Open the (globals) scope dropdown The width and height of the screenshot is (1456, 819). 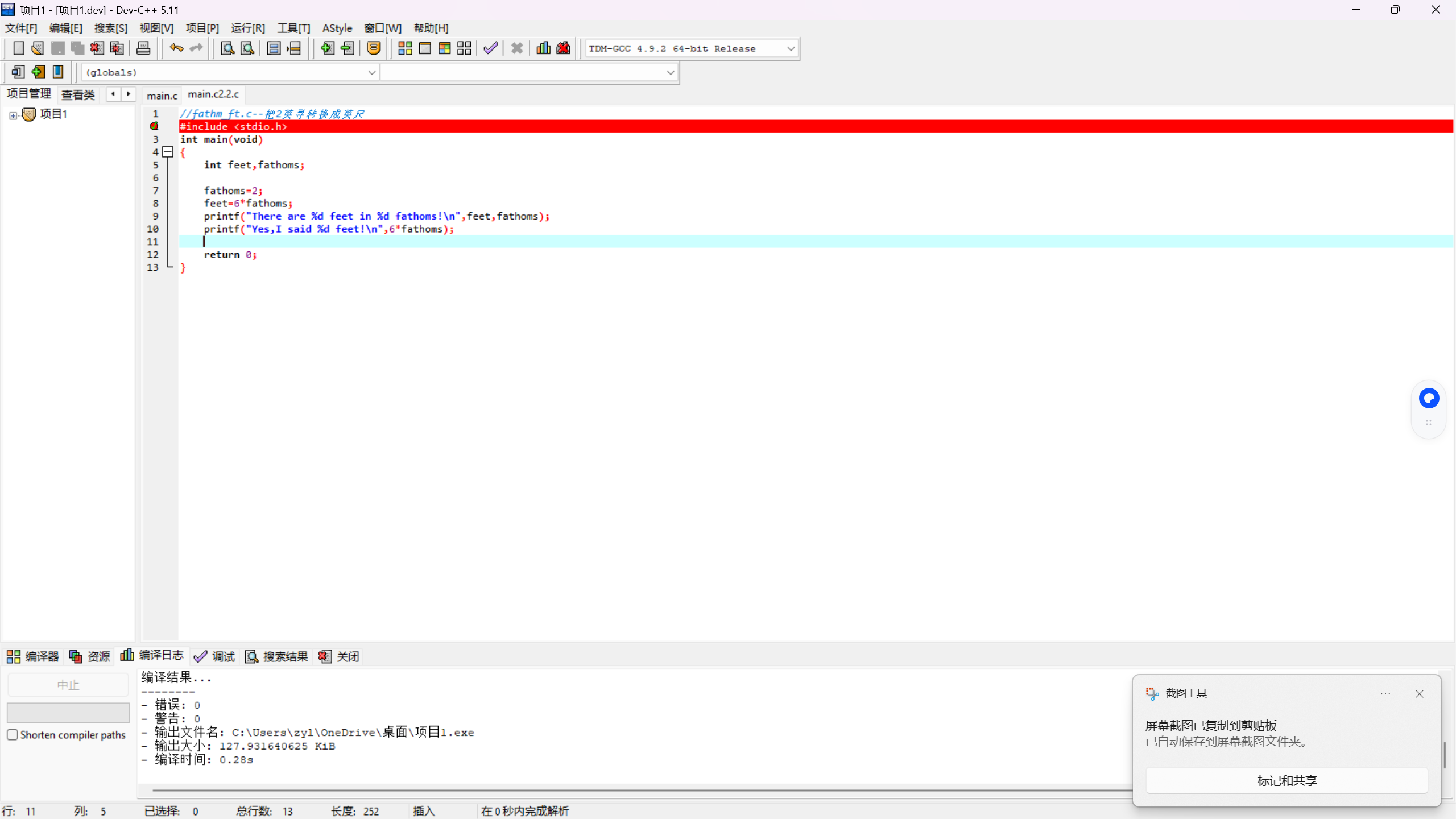click(371, 73)
